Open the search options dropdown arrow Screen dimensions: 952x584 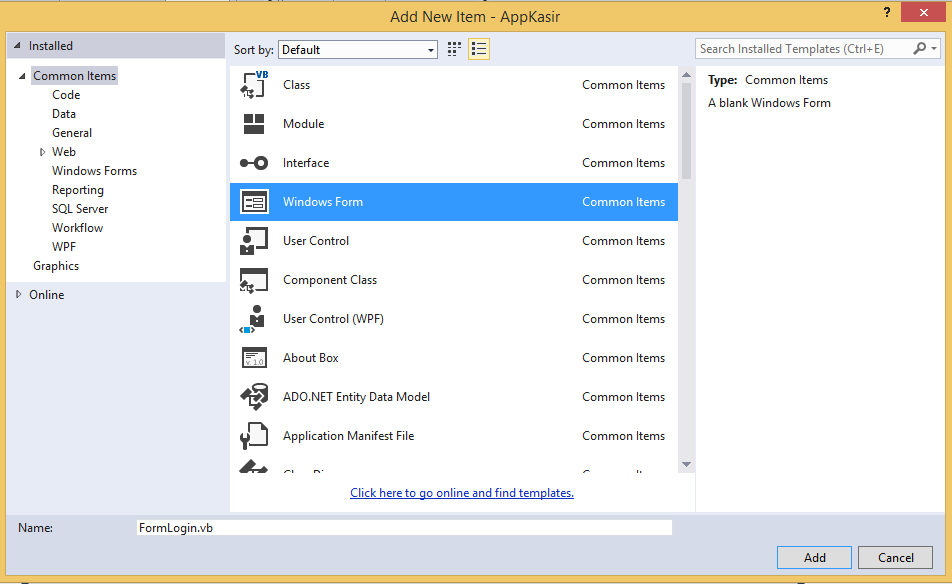(934, 49)
